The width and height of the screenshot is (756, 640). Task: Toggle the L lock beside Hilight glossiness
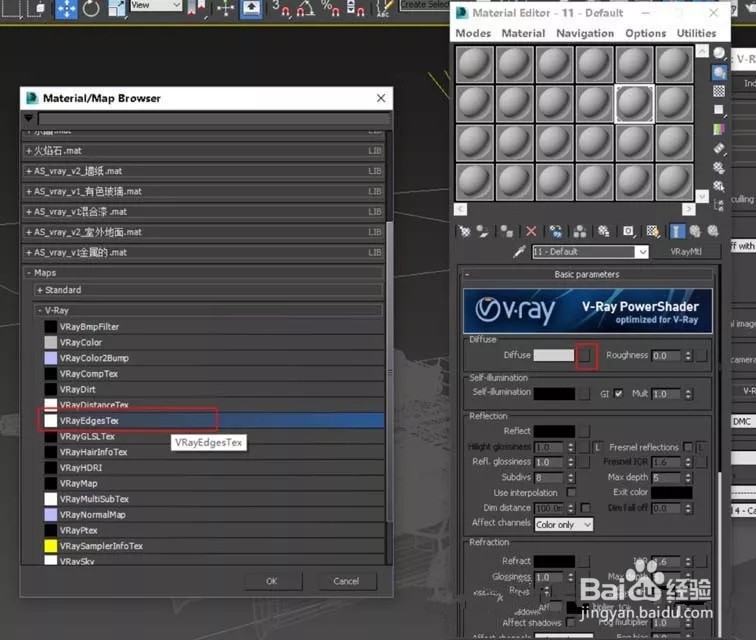click(597, 447)
